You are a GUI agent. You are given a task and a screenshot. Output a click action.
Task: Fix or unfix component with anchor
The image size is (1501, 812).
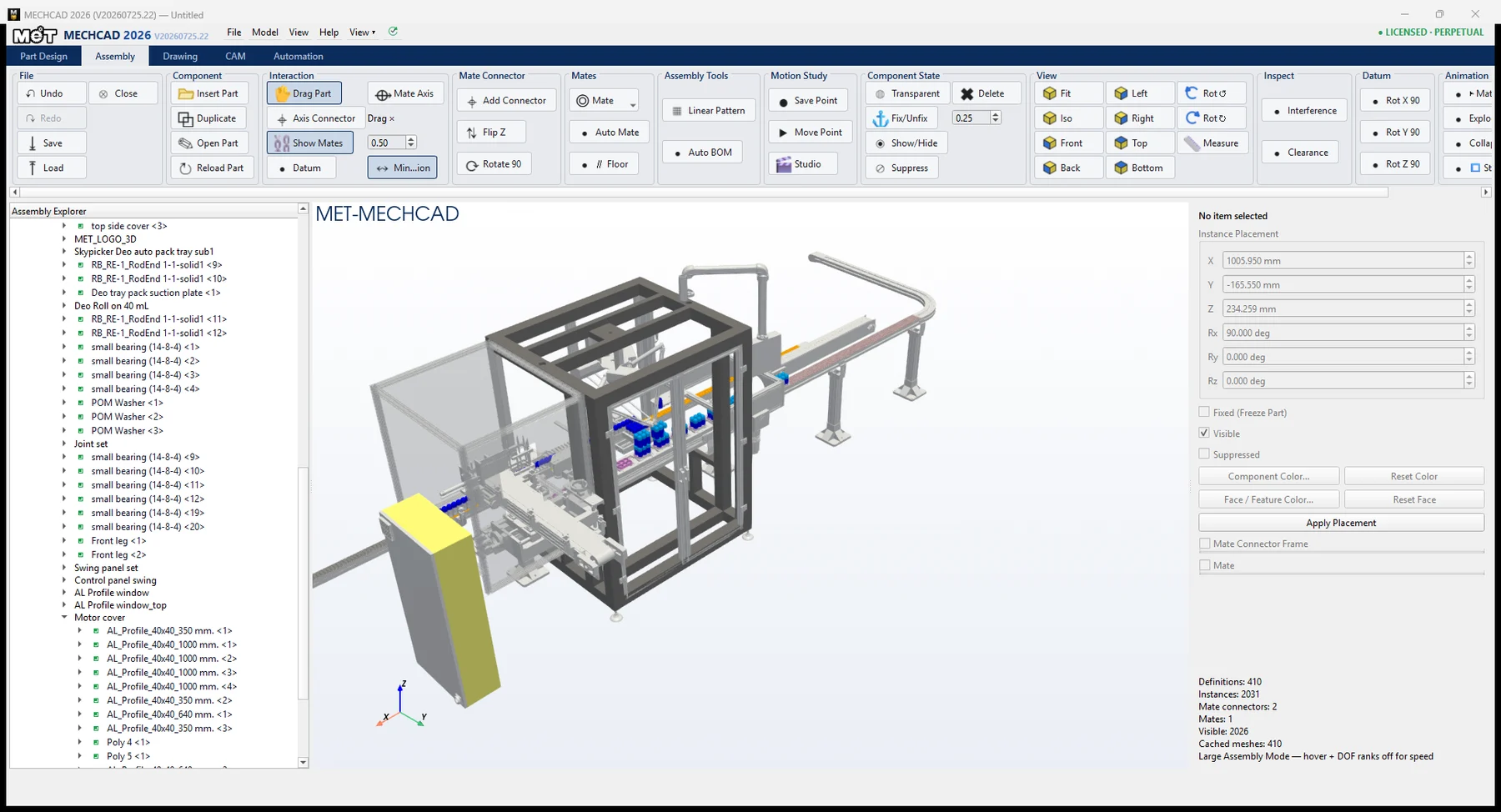click(901, 118)
